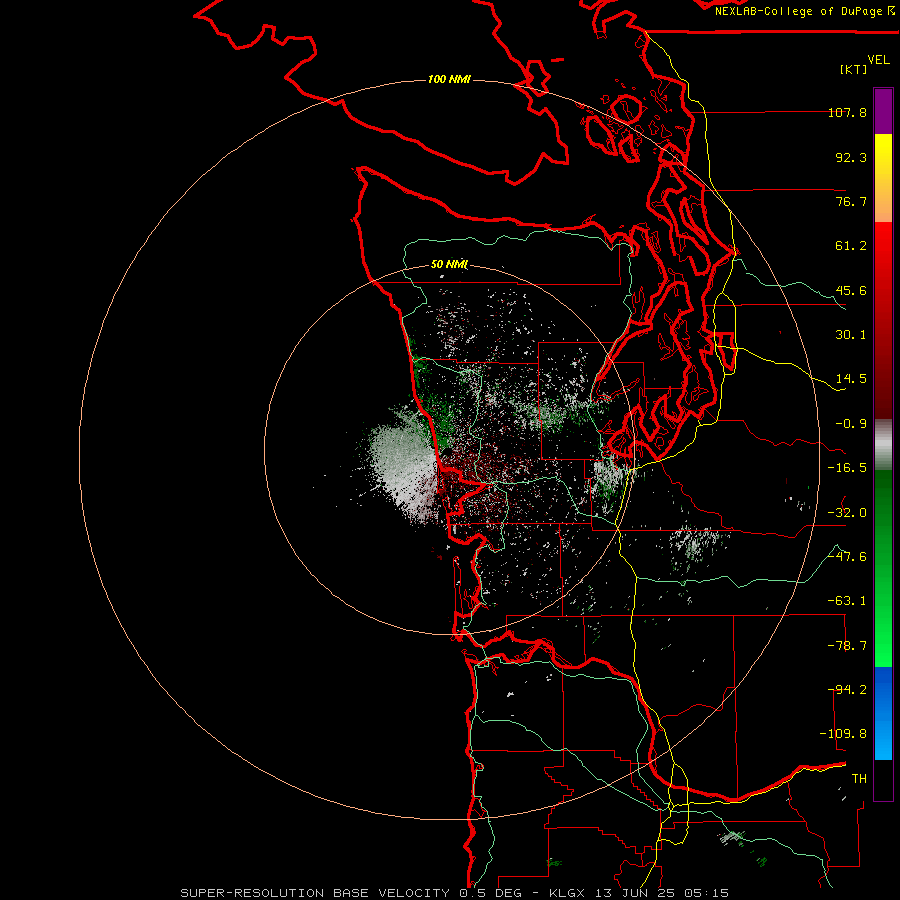Click the 100 NMI range ring label

449,79
